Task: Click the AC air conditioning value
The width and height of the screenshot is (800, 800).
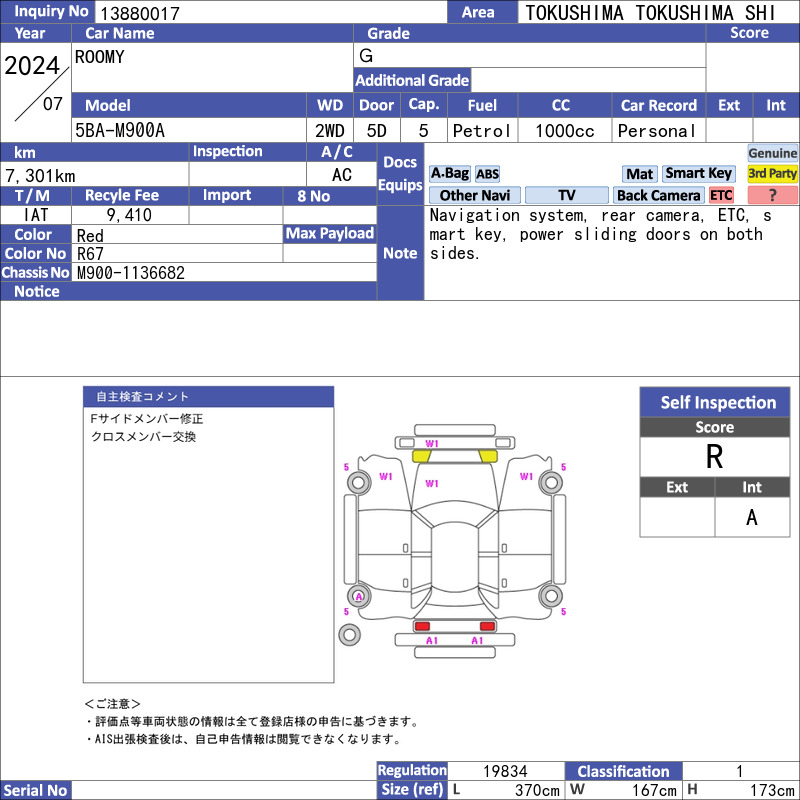Action: pos(341,175)
